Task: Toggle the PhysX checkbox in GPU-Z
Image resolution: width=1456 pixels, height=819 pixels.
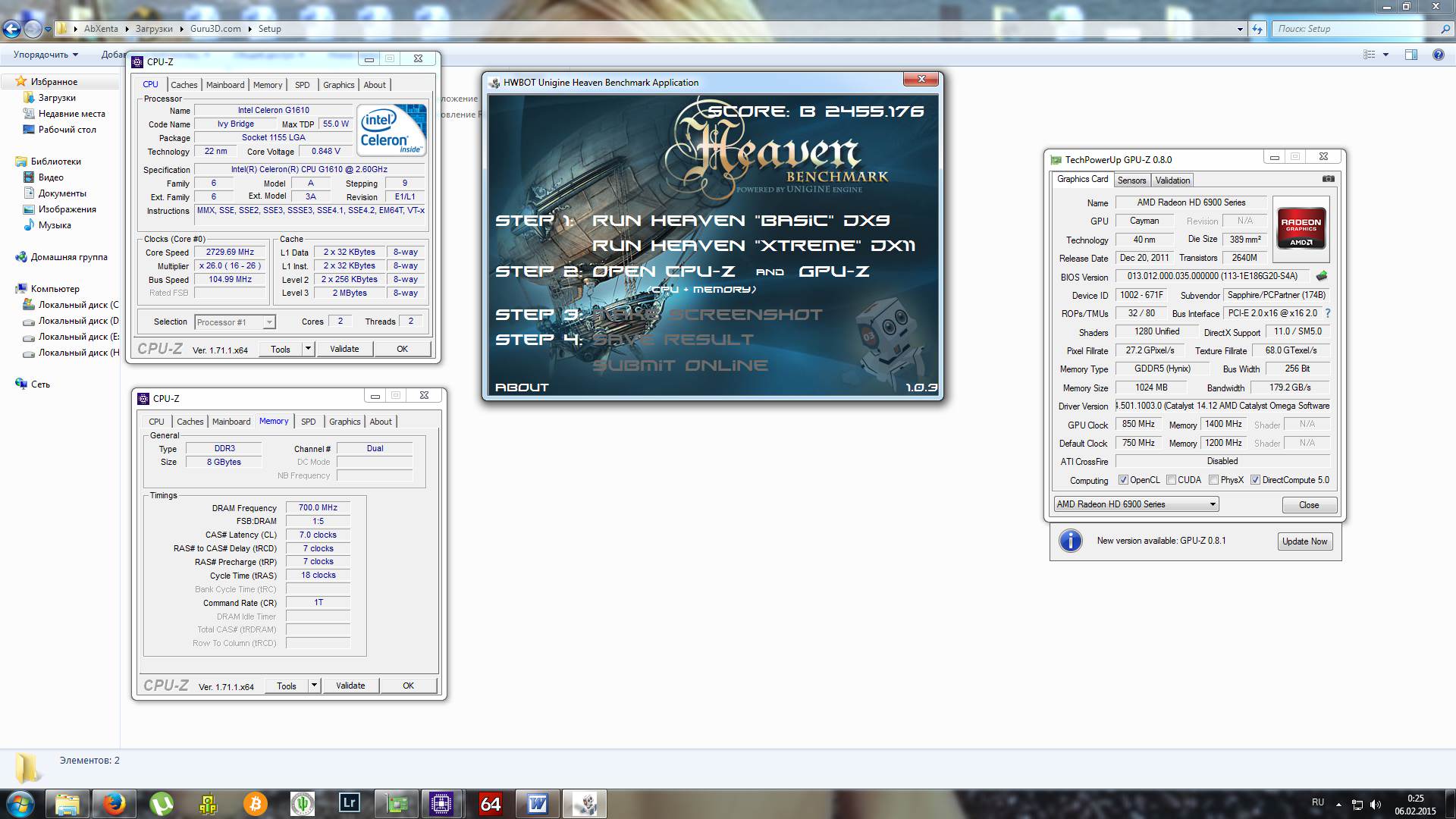Action: pyautogui.click(x=1213, y=480)
